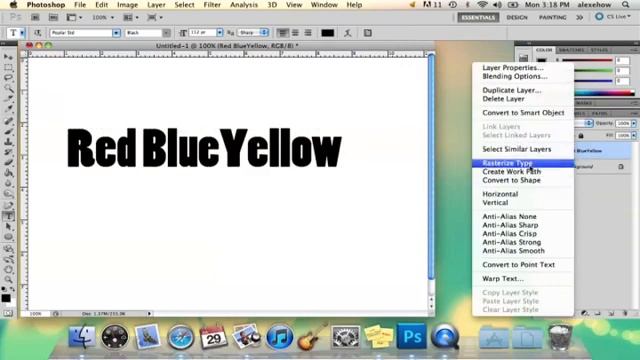The image size is (640, 360).
Task: Toggle text orientation in options bar
Action: (x=37, y=33)
